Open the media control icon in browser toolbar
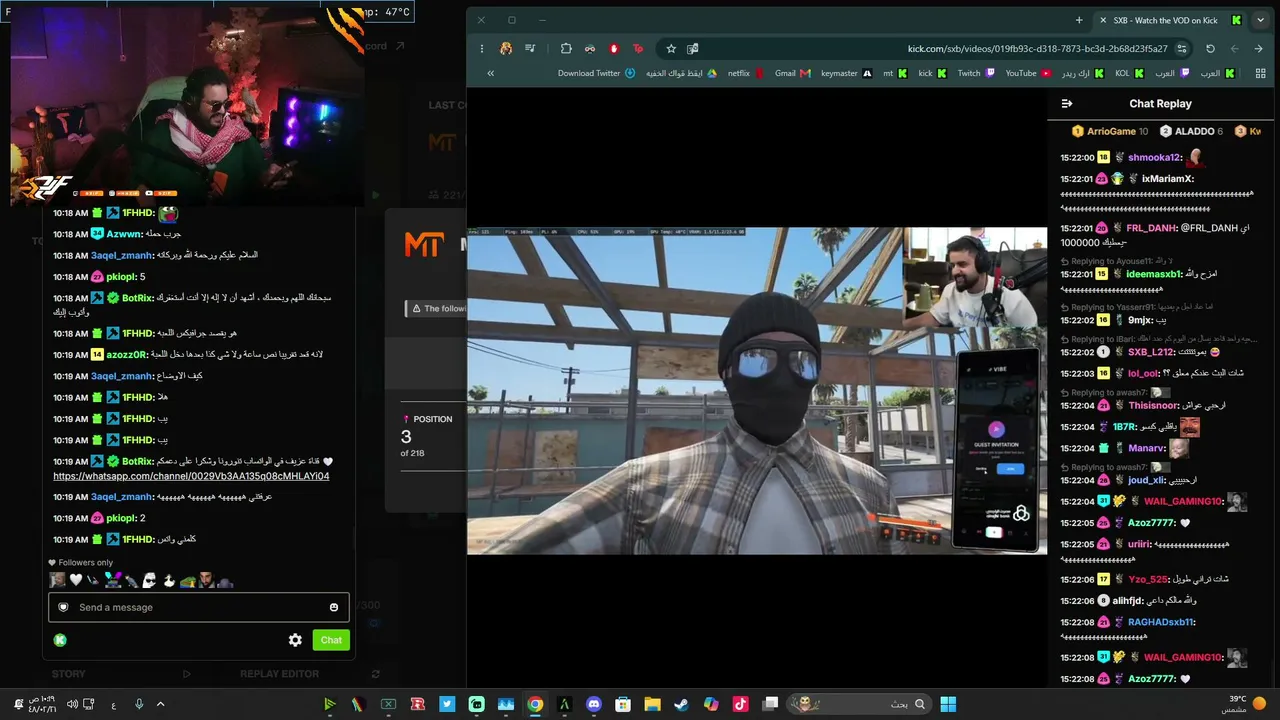1280x720 pixels. coord(530,48)
